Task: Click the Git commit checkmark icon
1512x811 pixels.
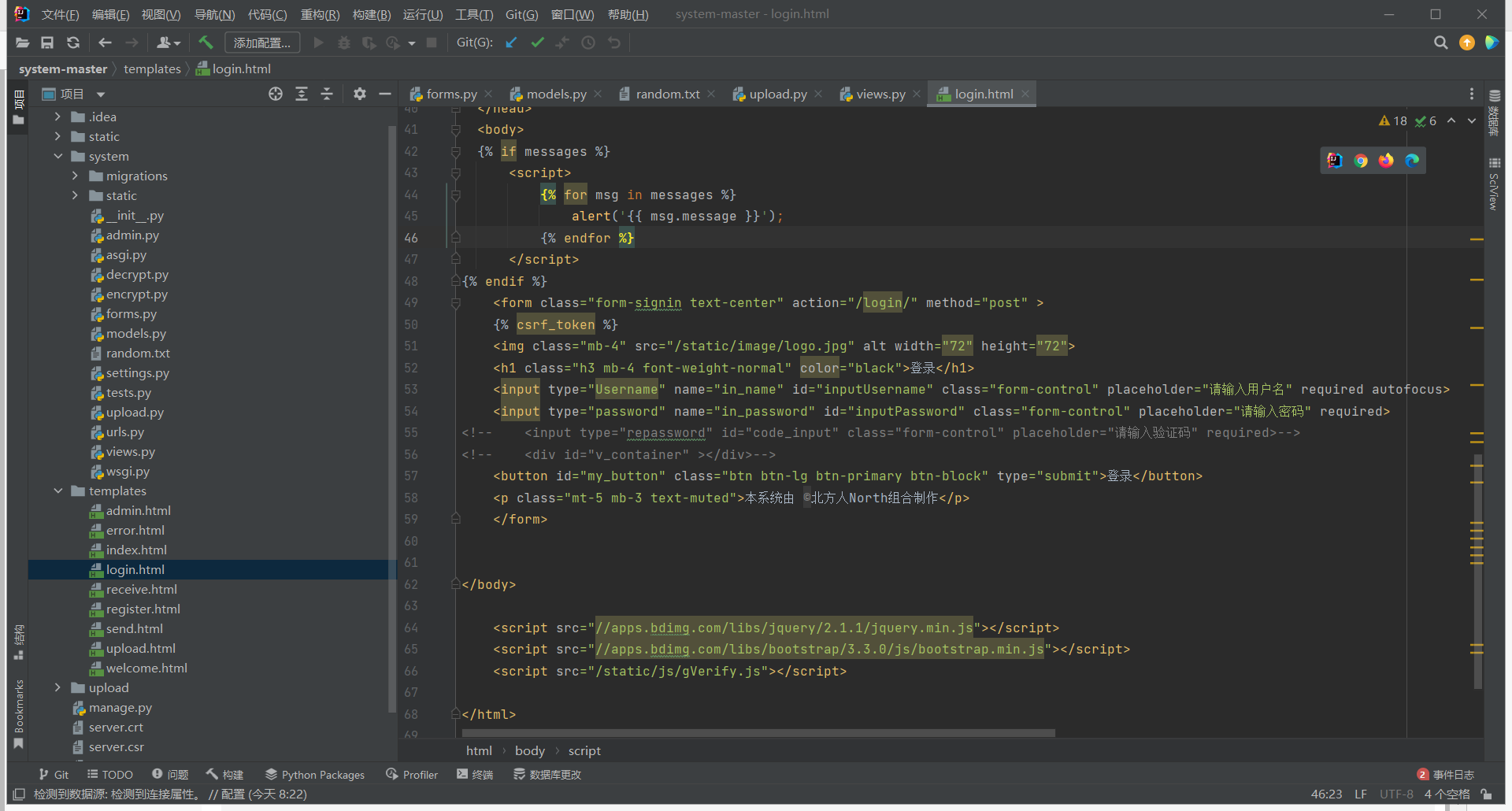Action: click(x=537, y=43)
